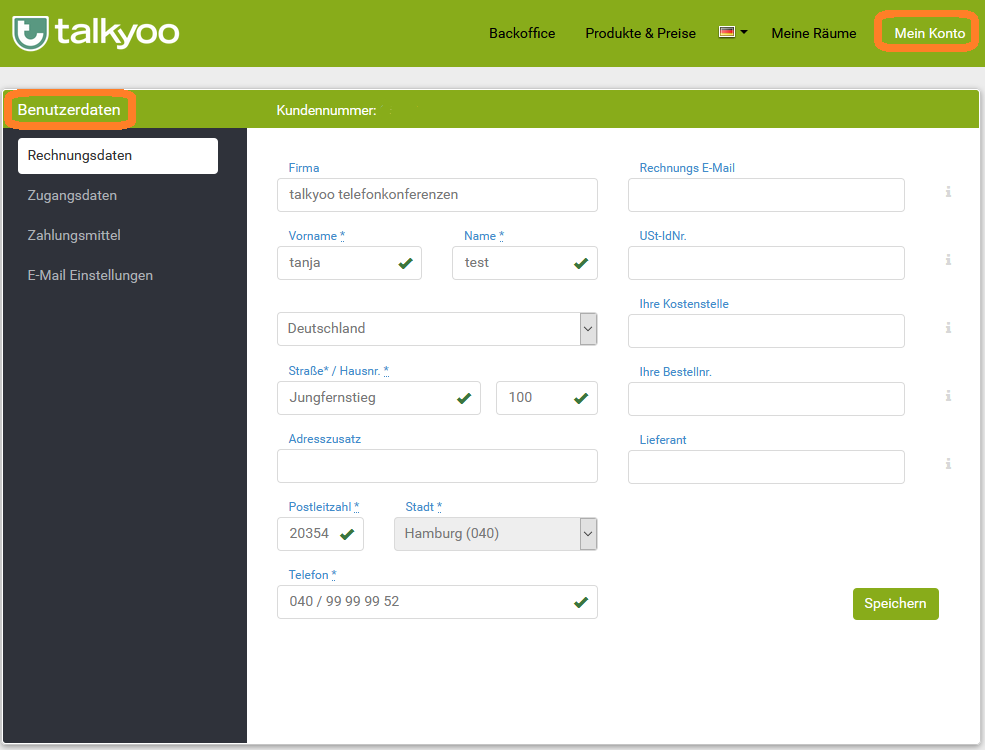
Task: Focus the Postleitzahl field 20354
Action: [320, 534]
